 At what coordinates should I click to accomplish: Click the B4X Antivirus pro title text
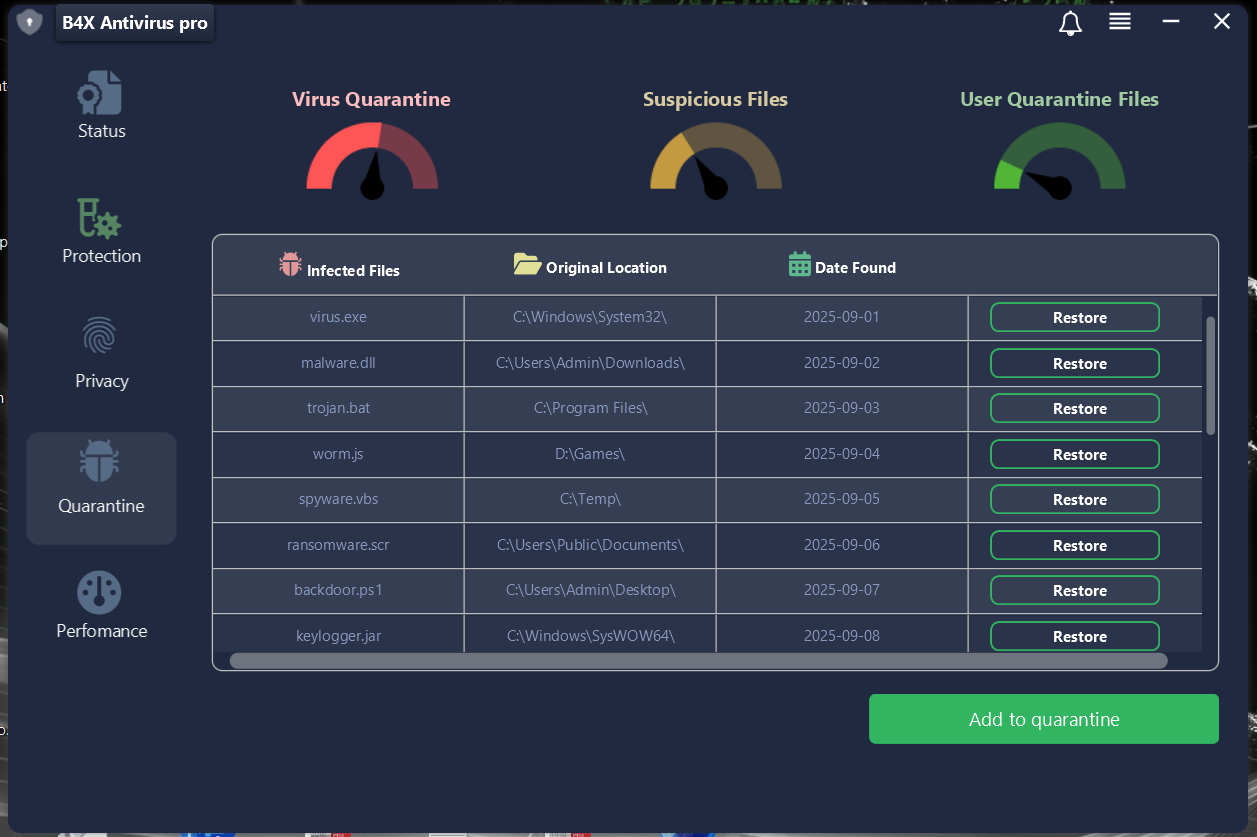pos(135,23)
